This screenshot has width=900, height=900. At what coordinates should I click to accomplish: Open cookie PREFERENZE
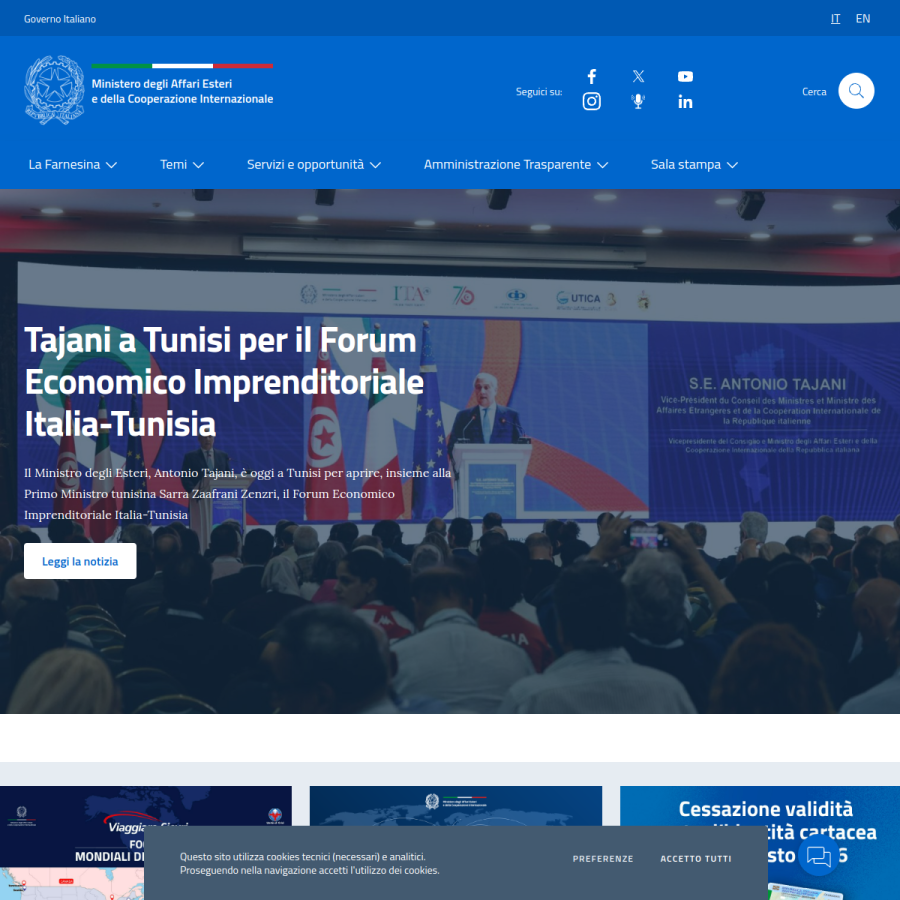pos(603,859)
